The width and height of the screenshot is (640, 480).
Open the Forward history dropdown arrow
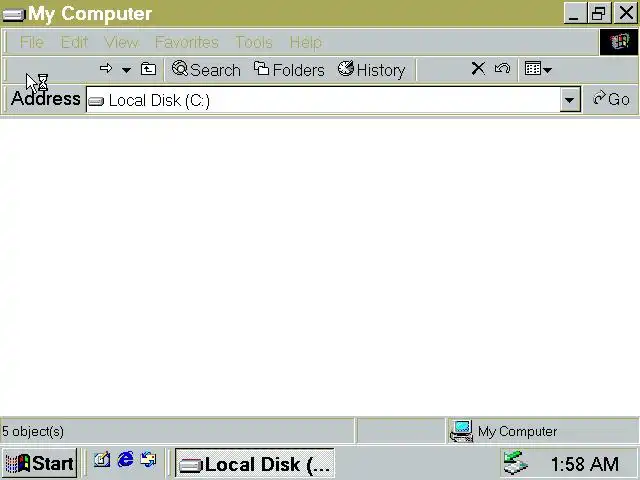(x=127, y=70)
